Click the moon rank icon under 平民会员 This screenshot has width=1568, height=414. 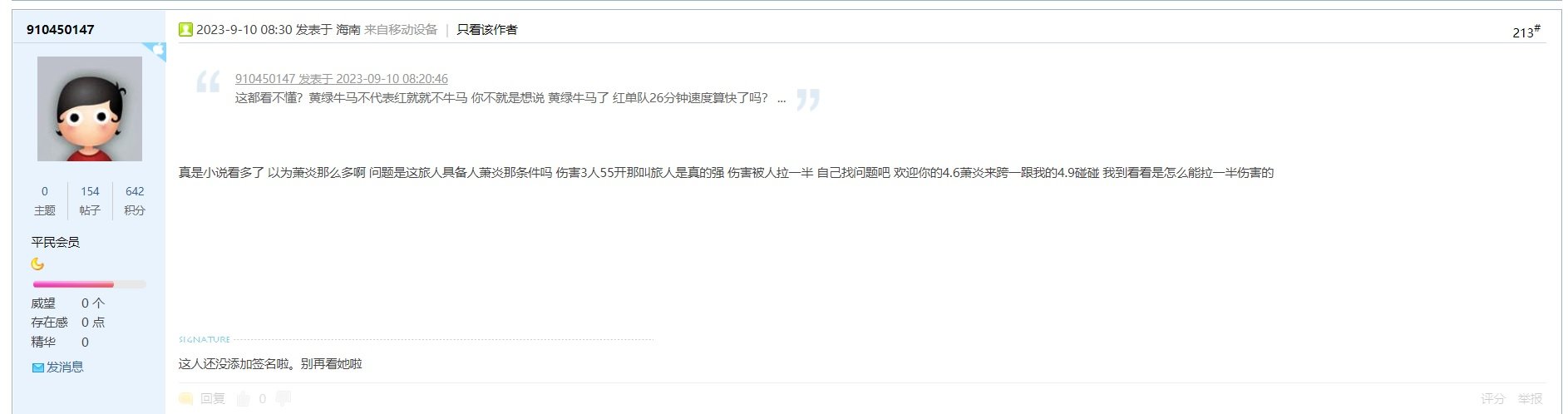pos(37,264)
